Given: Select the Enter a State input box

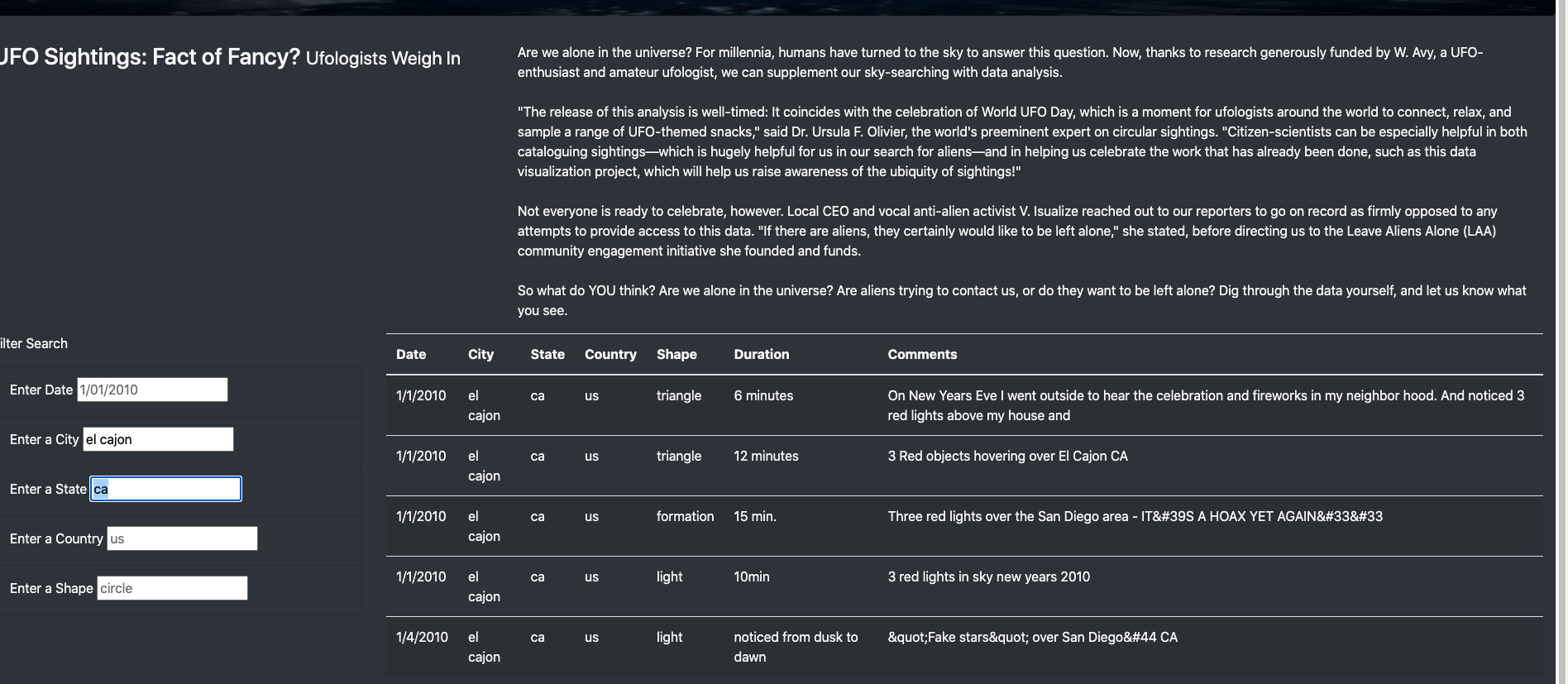Looking at the screenshot, I should point(165,489).
